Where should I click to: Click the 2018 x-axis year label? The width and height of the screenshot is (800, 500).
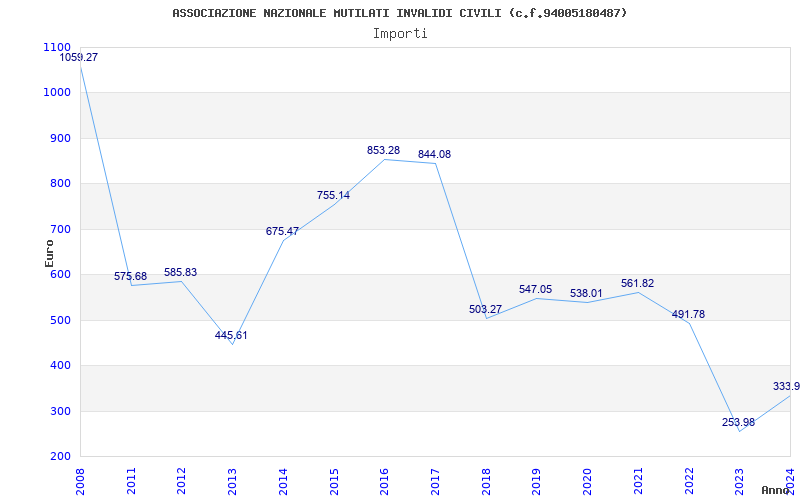[486, 481]
